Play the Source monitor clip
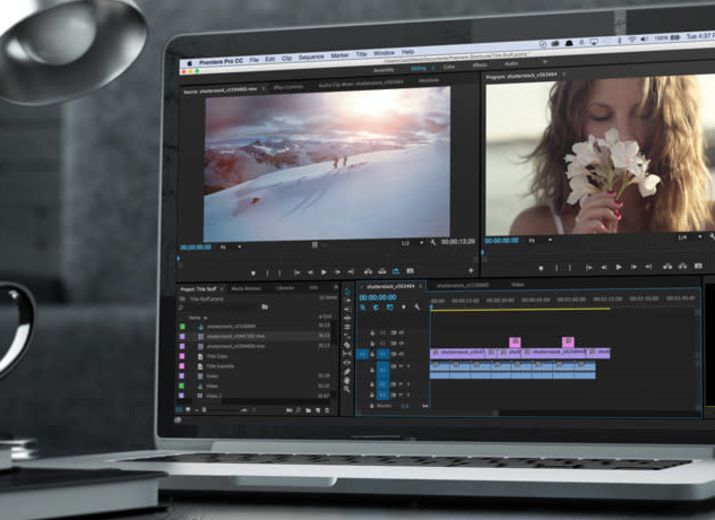Image resolution: width=715 pixels, height=520 pixels. coord(324,272)
